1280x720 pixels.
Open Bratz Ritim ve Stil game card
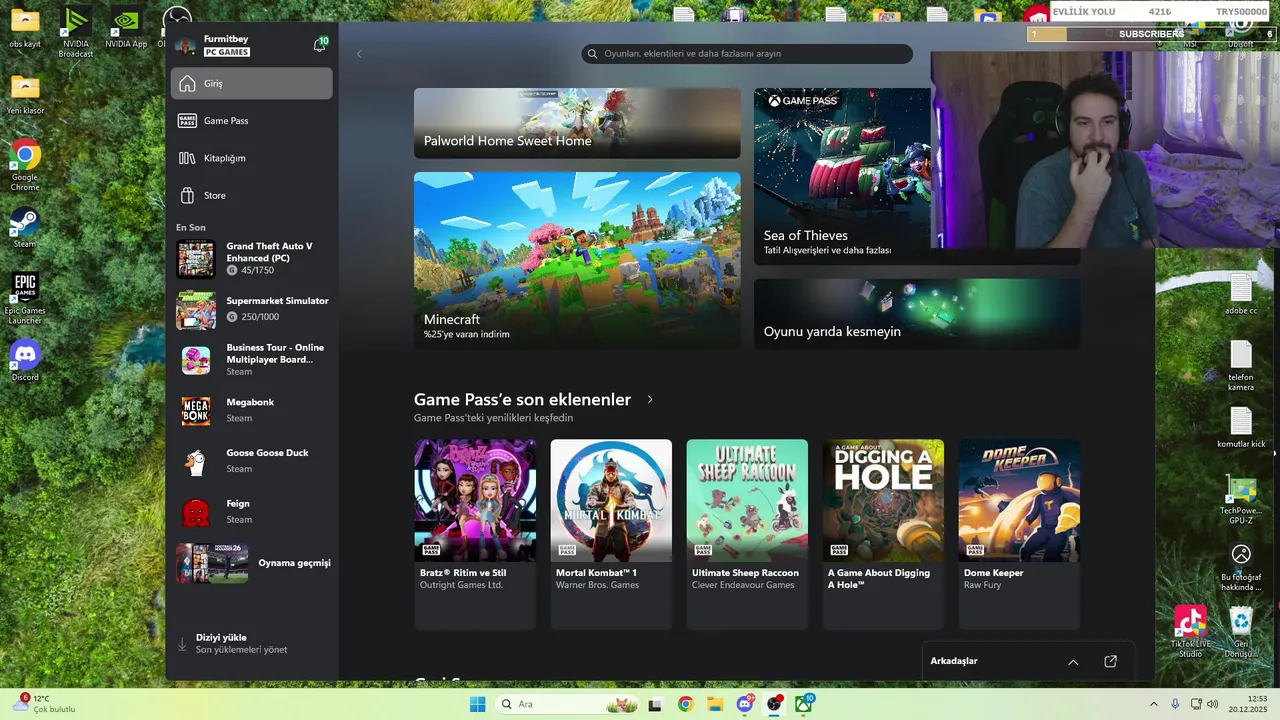click(475, 534)
